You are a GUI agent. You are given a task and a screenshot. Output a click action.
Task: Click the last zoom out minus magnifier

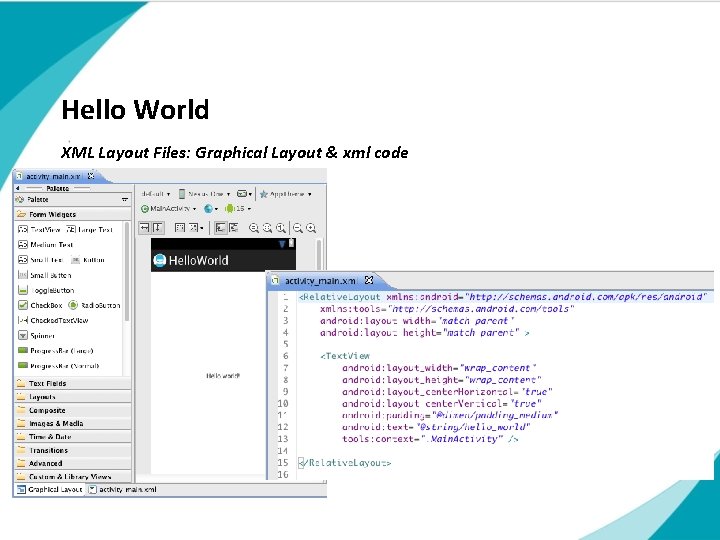(298, 228)
